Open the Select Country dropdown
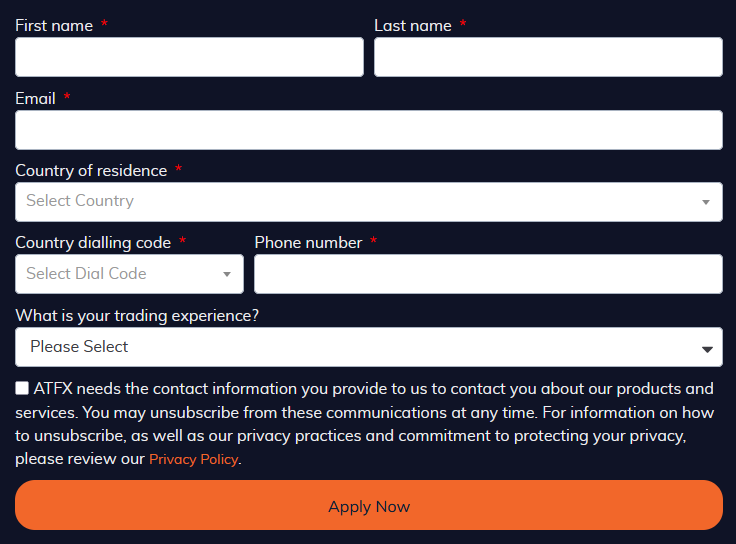 point(369,202)
